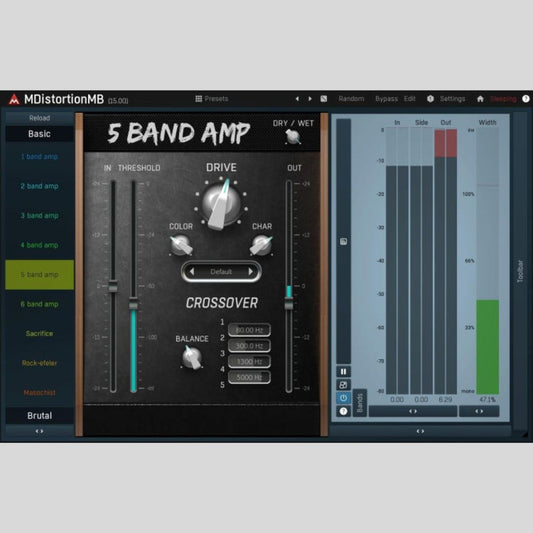Click the vertical Bands button
This screenshot has width=533, height=533.
pos(360,403)
